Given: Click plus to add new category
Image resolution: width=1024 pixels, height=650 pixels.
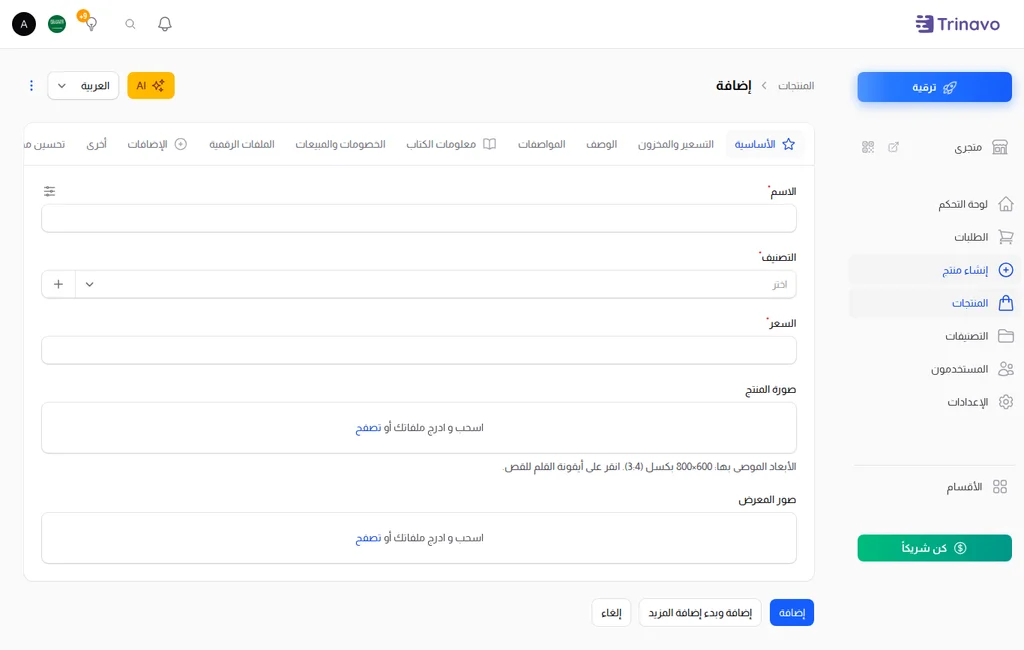Looking at the screenshot, I should point(58,284).
